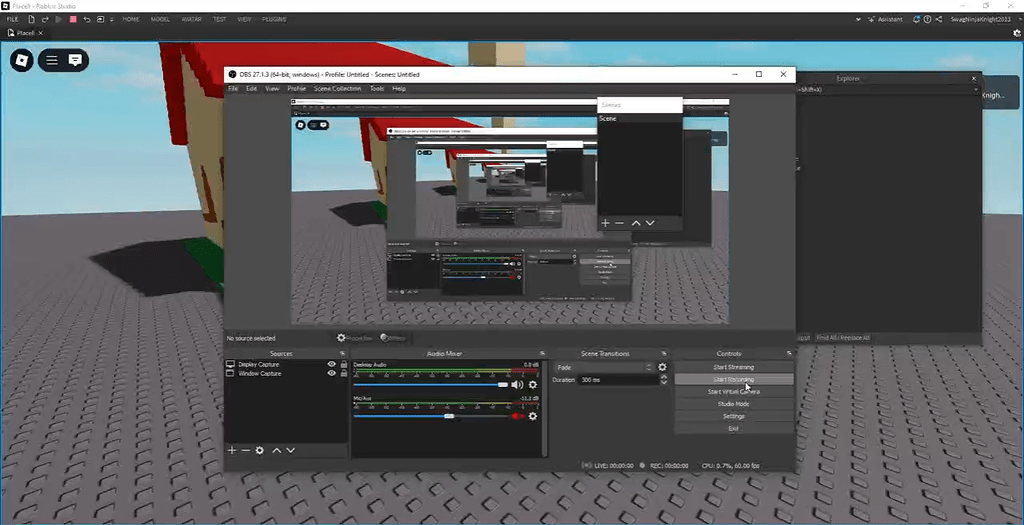Switch to the HOME ribbon tab
Image resolution: width=1024 pixels, height=525 pixels.
pyautogui.click(x=131, y=20)
